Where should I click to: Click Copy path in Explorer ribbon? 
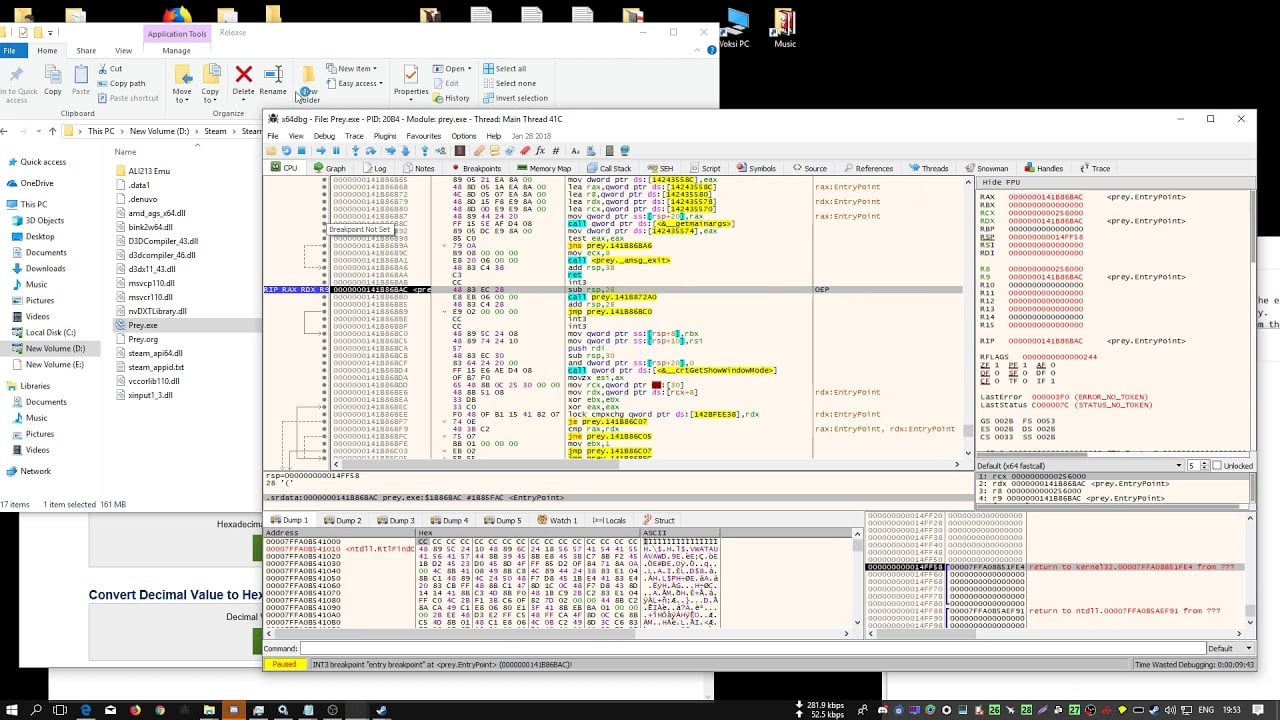point(121,83)
